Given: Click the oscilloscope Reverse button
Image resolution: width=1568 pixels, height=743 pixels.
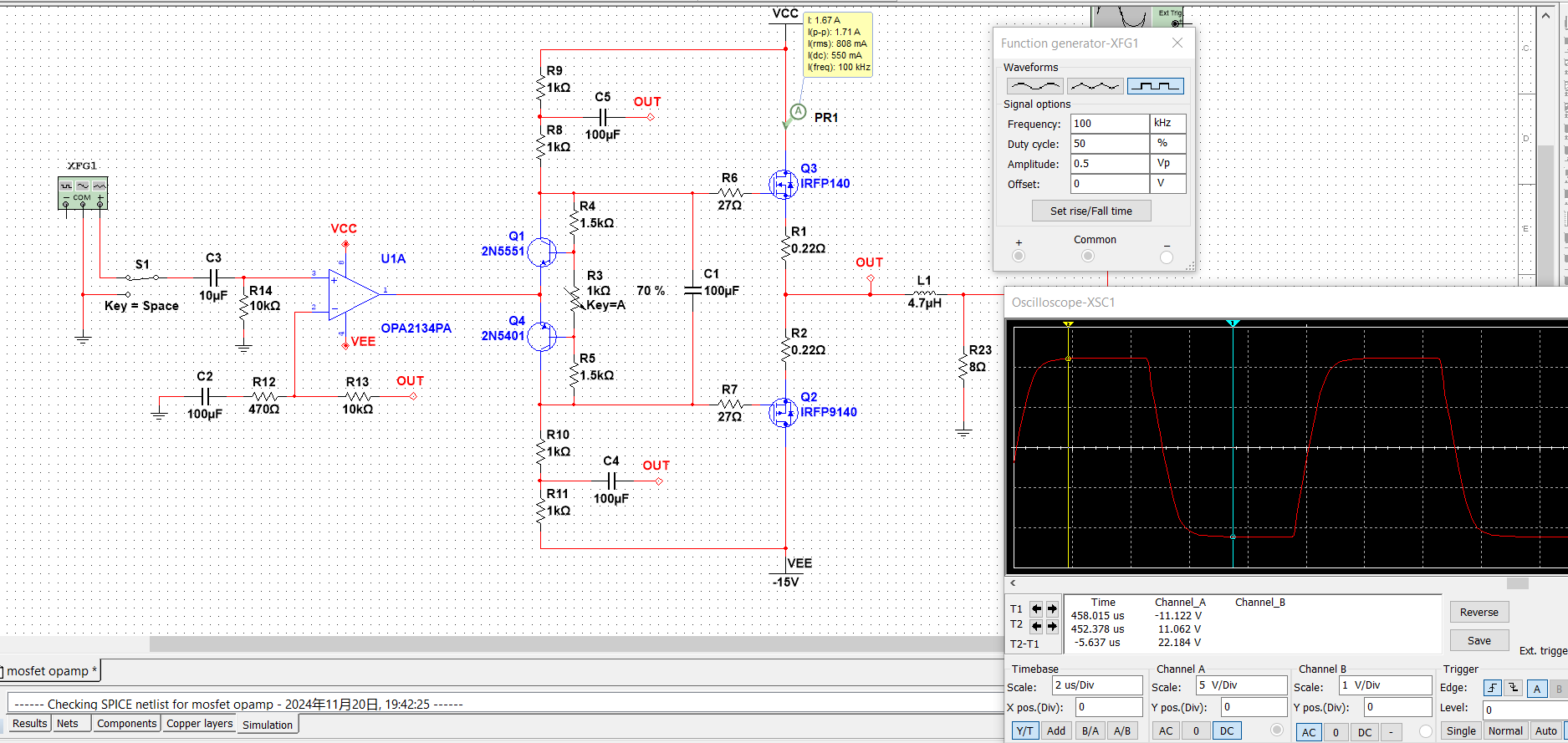Looking at the screenshot, I should 1479,612.
